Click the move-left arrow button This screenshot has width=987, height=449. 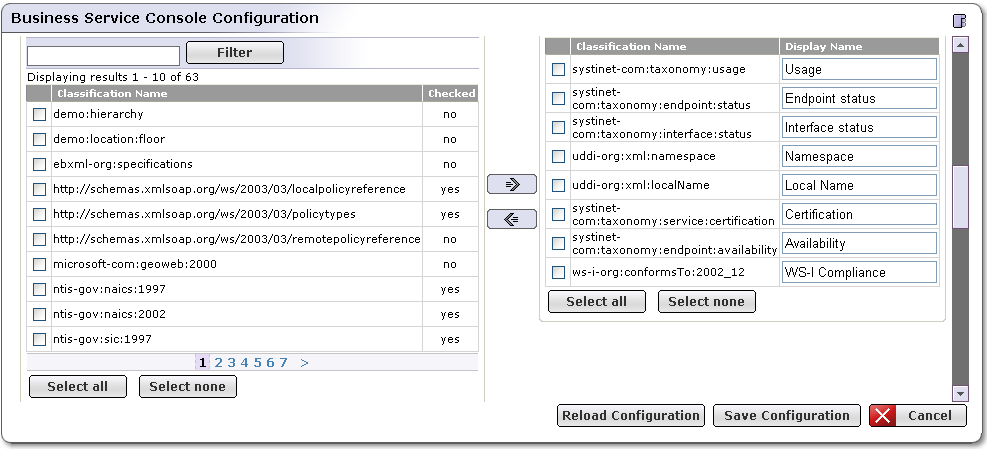click(x=511, y=219)
